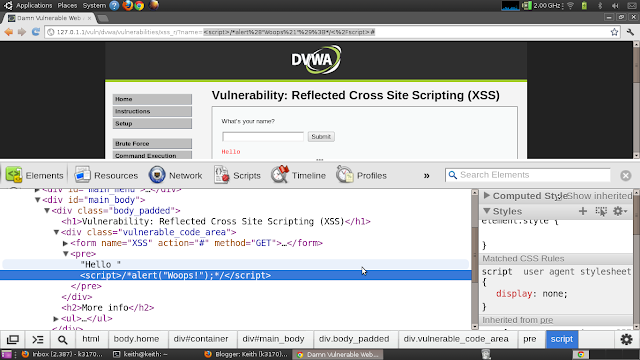Click the browser address bar
This screenshot has height=360, width=640.
pyautogui.click(x=331, y=32)
